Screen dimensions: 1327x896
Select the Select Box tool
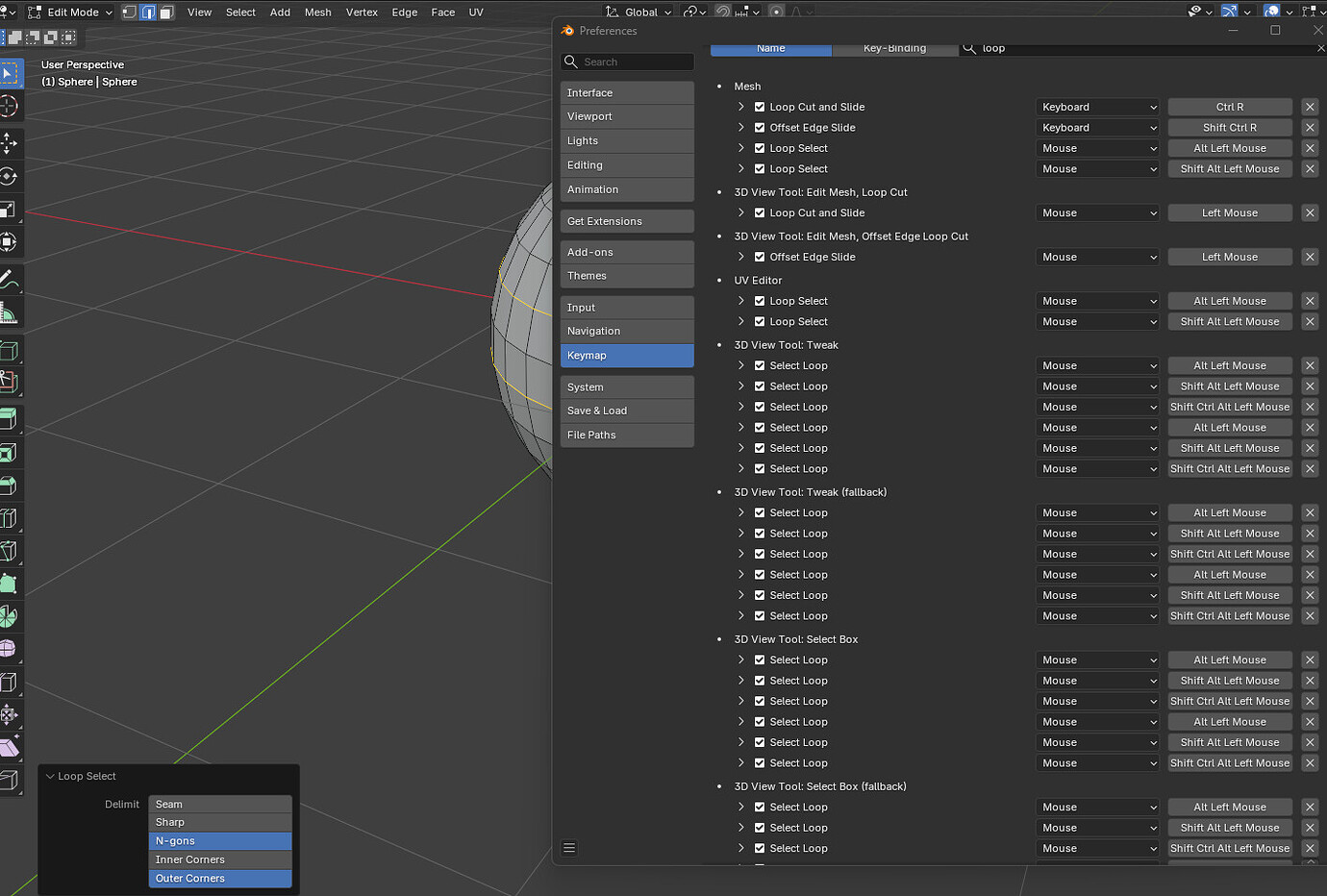[x=10, y=73]
